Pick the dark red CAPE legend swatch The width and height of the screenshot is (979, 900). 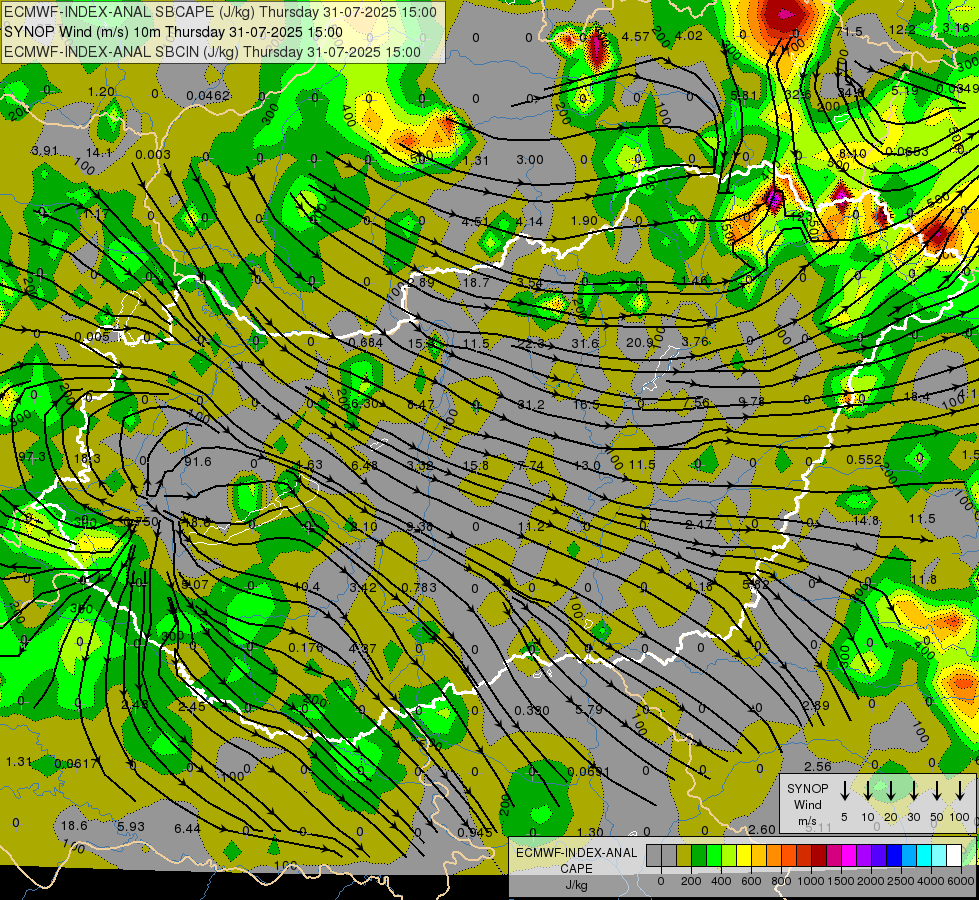(x=819, y=856)
